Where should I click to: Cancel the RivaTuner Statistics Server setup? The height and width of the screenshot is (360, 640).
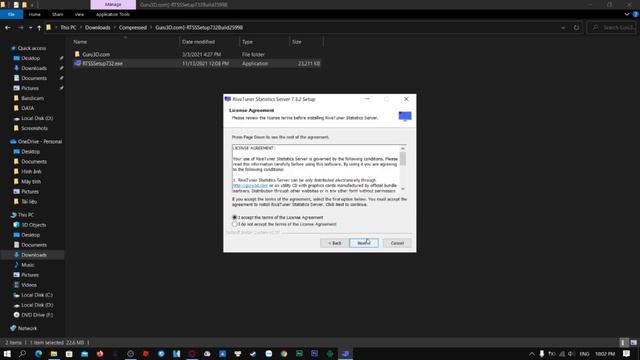[397, 243]
